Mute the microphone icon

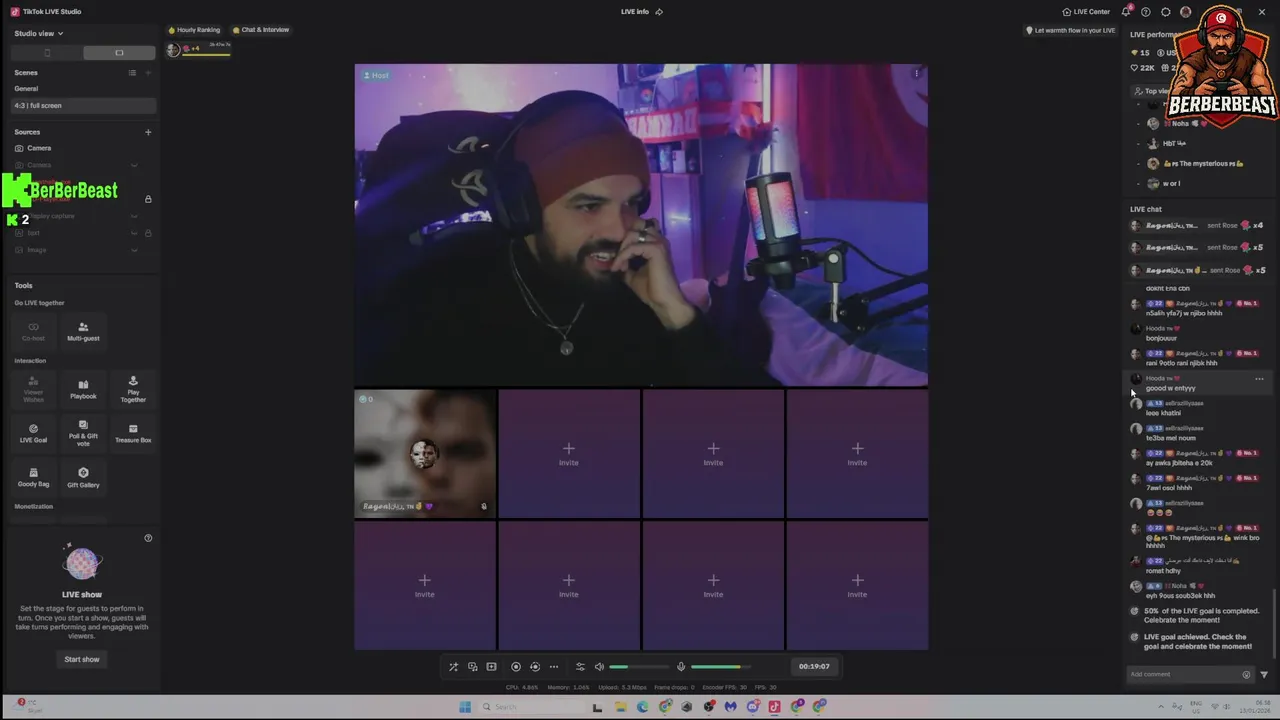681,667
